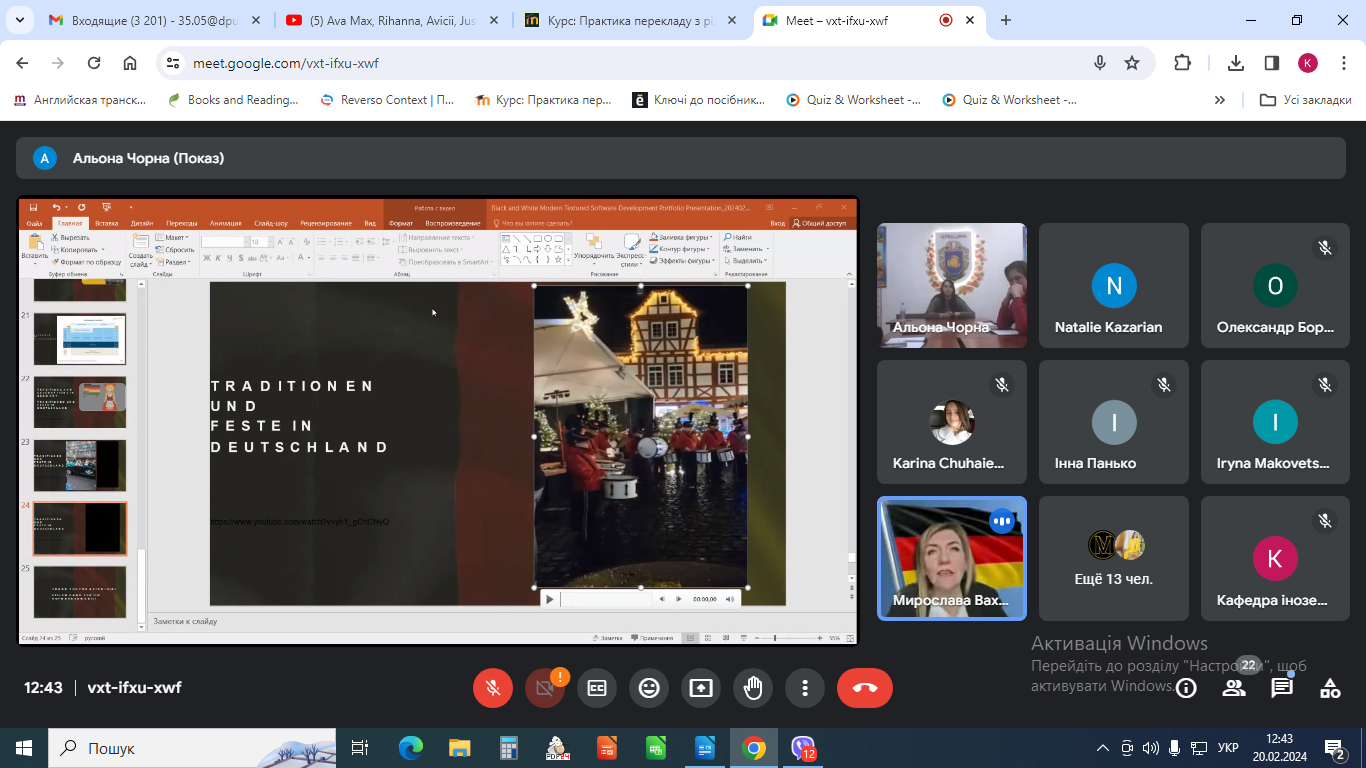The height and width of the screenshot is (768, 1366).
Task: Show hidden system tray icons
Action: (1103, 748)
